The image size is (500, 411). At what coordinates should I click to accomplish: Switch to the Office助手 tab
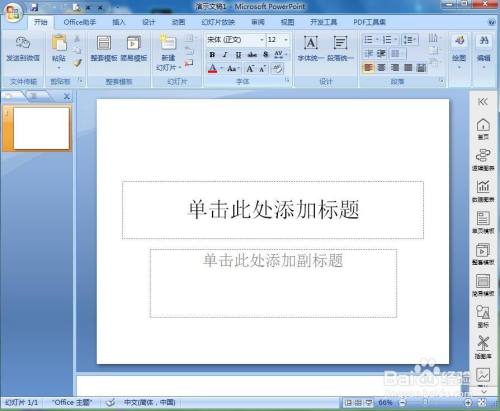80,22
